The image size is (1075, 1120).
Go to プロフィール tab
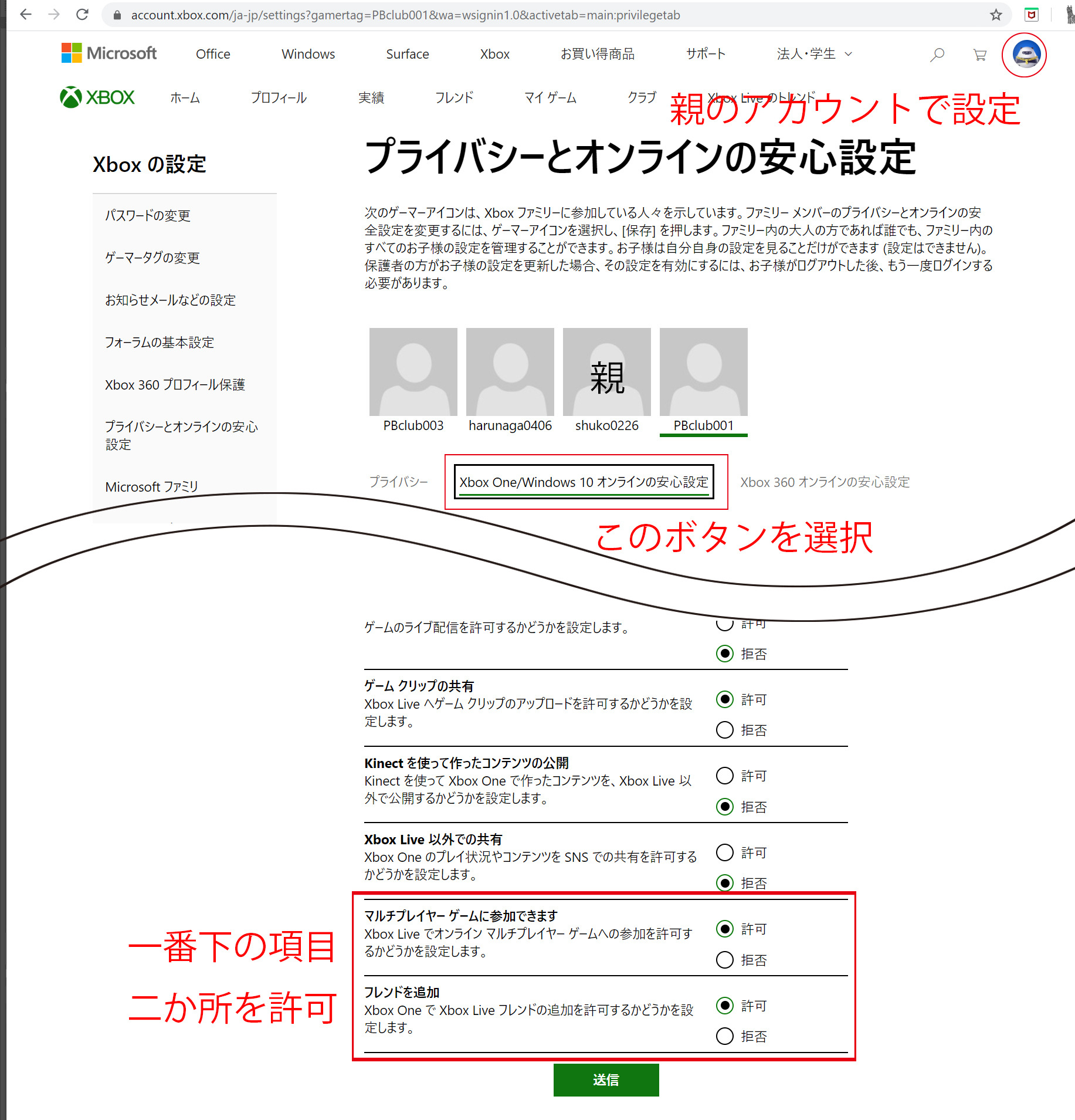tap(279, 98)
